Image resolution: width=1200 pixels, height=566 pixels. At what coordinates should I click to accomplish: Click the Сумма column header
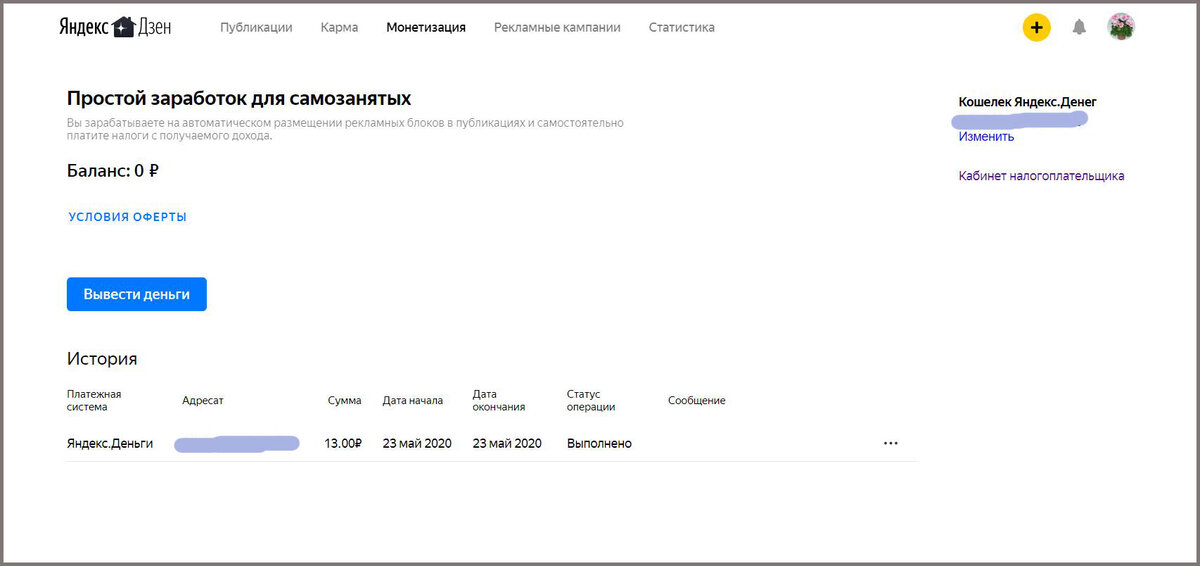pos(345,400)
